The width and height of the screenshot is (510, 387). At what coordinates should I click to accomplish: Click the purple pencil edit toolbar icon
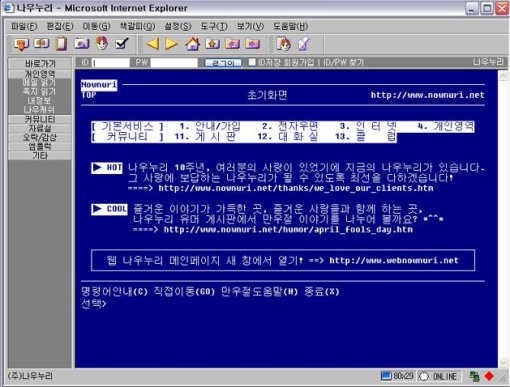(304, 44)
